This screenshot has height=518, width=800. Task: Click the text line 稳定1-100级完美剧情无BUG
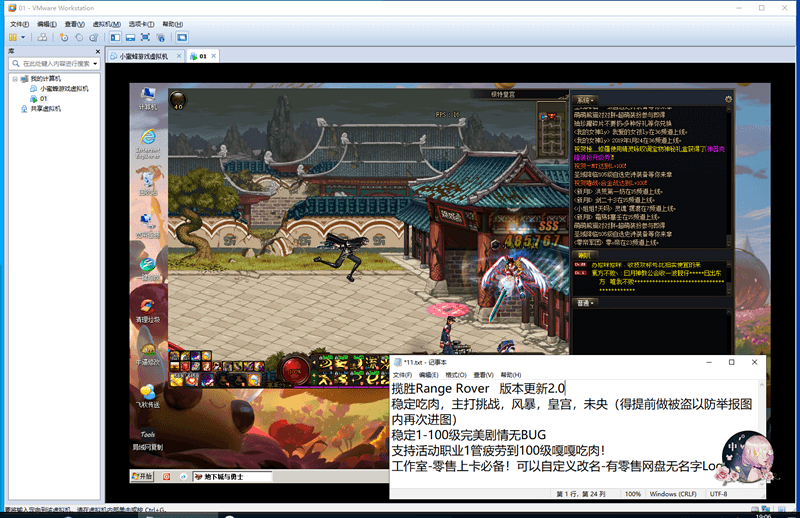point(468,435)
